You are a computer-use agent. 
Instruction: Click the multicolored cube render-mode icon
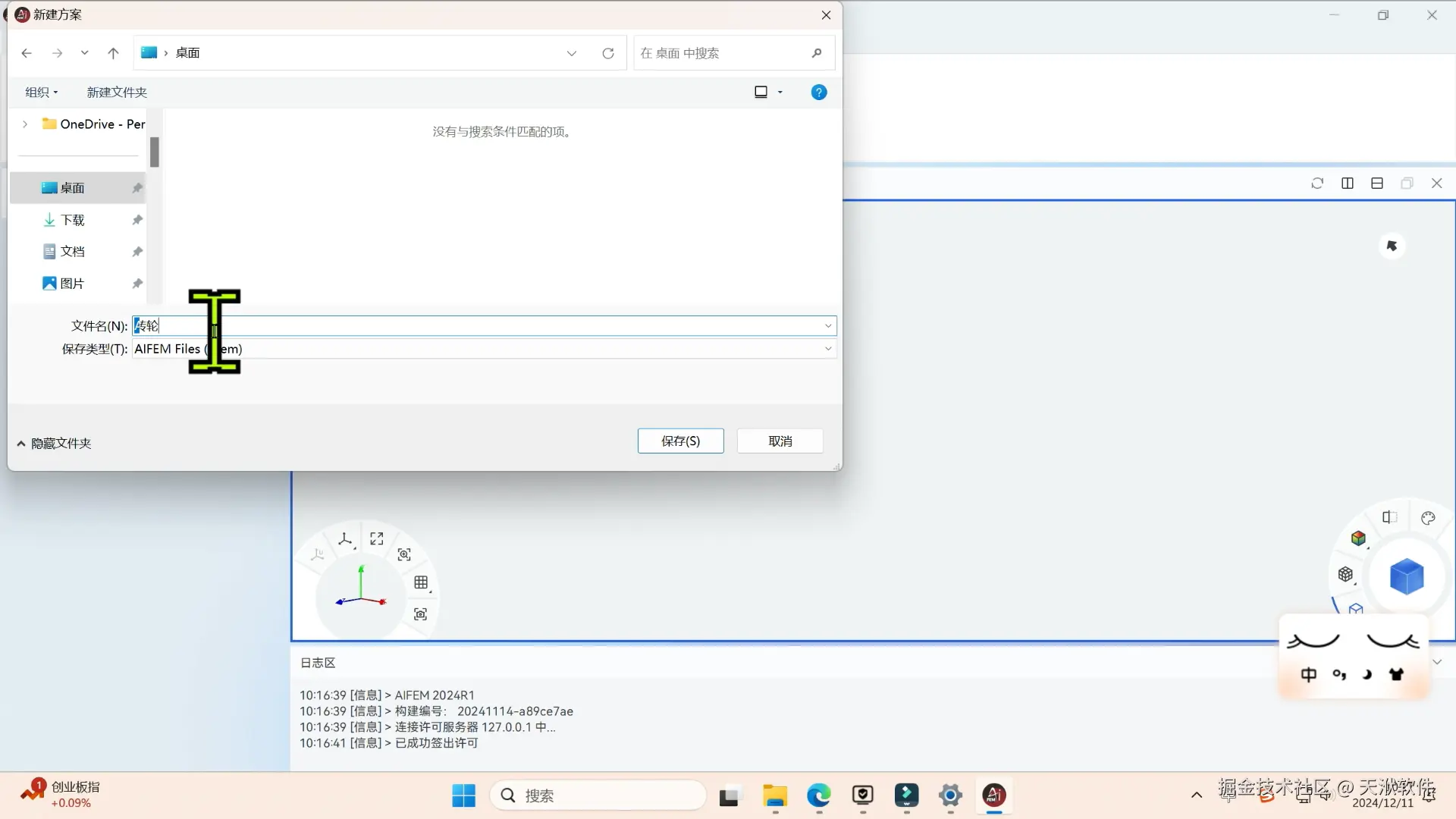click(x=1358, y=538)
